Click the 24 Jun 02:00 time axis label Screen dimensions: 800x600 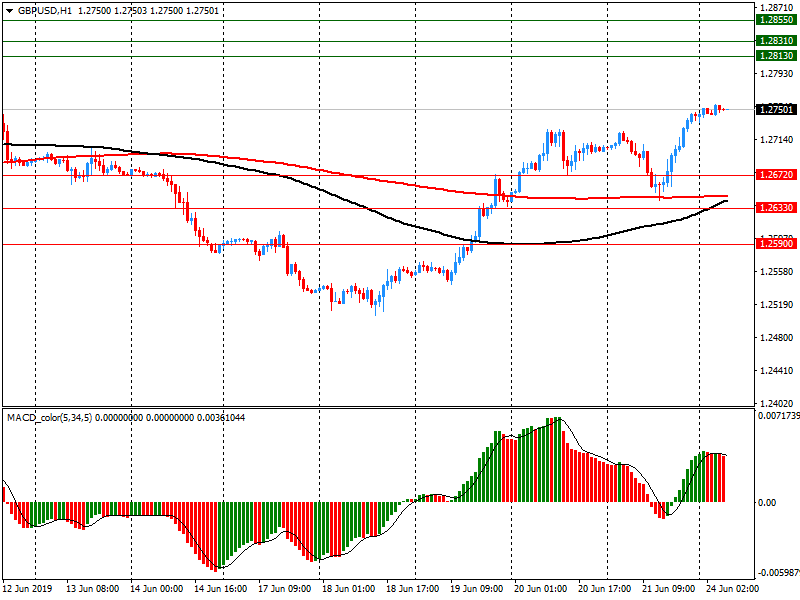click(x=733, y=589)
